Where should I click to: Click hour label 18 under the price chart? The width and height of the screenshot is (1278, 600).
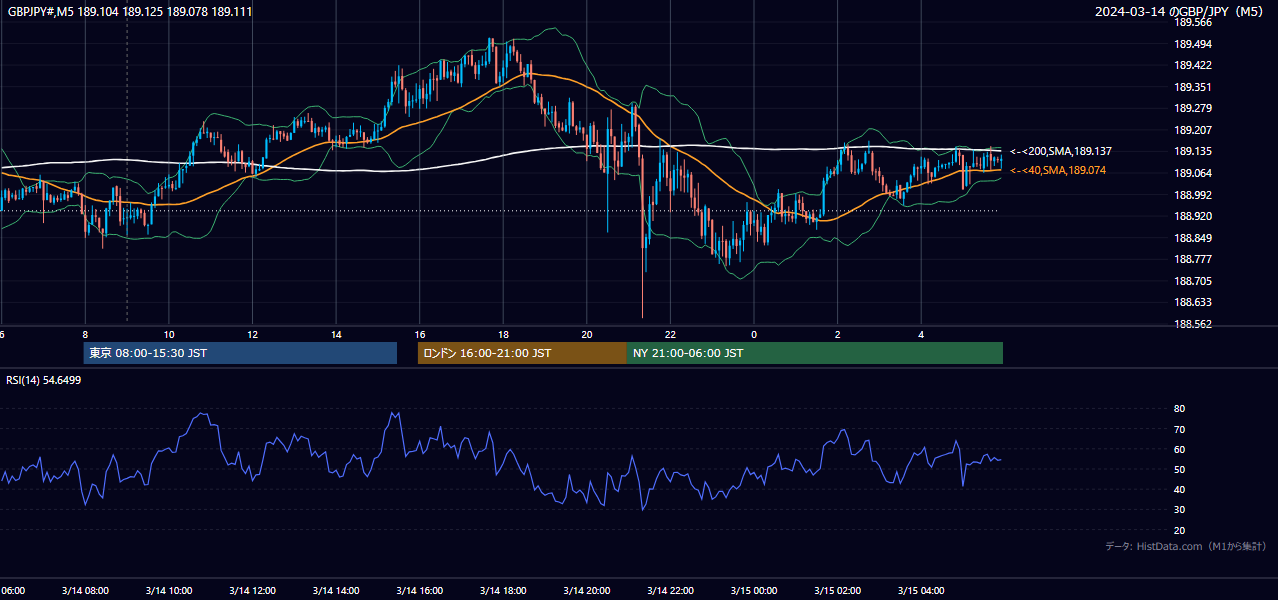point(503,334)
